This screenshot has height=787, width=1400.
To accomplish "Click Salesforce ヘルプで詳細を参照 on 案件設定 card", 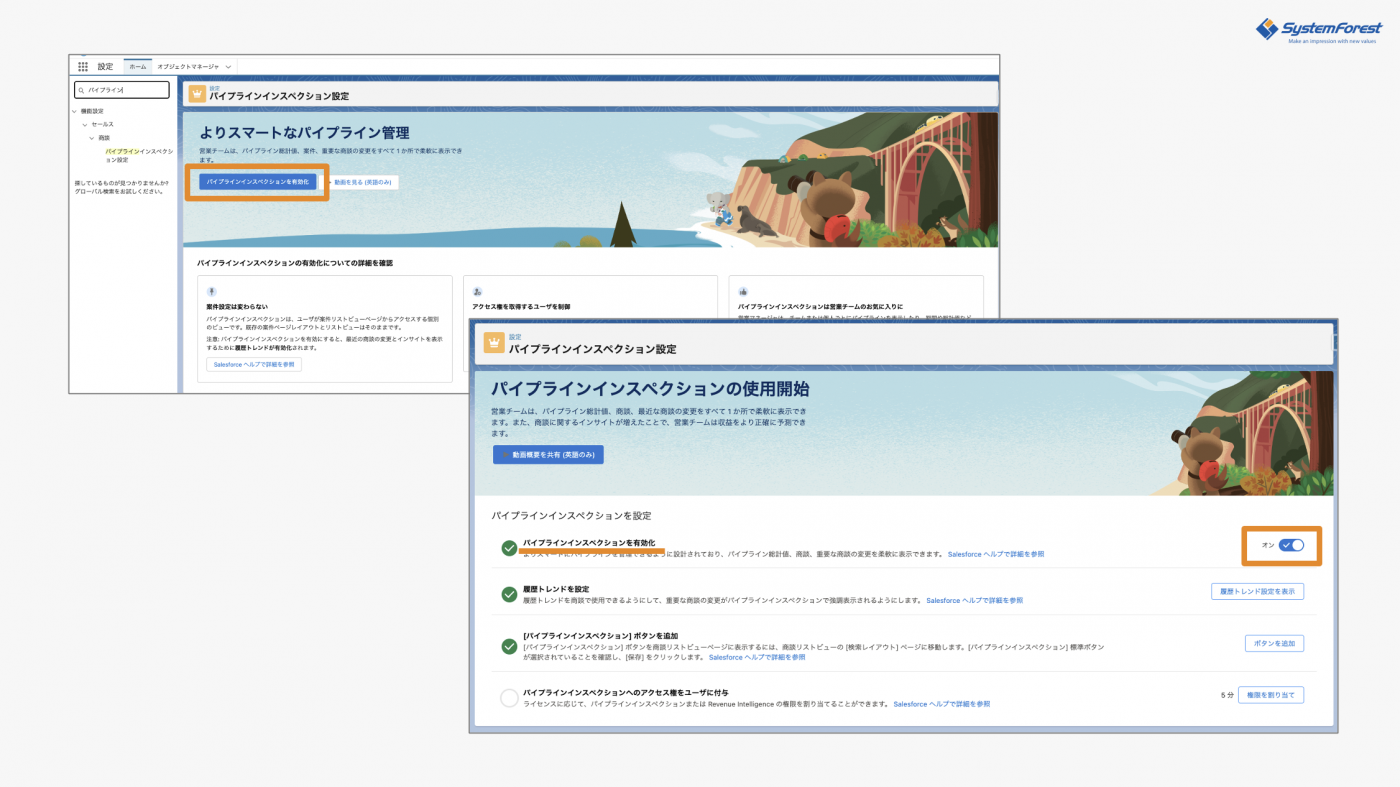I will (254, 365).
